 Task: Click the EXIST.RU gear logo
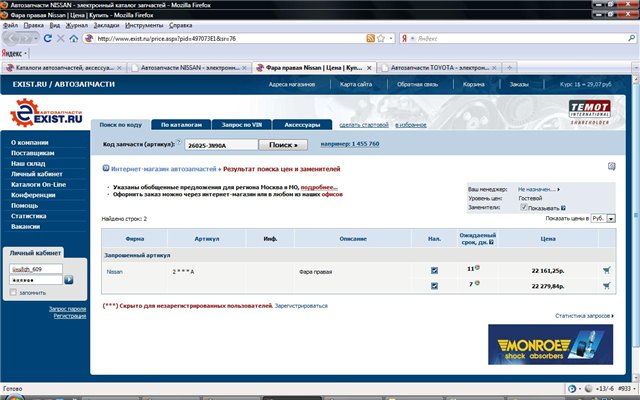click(46, 113)
